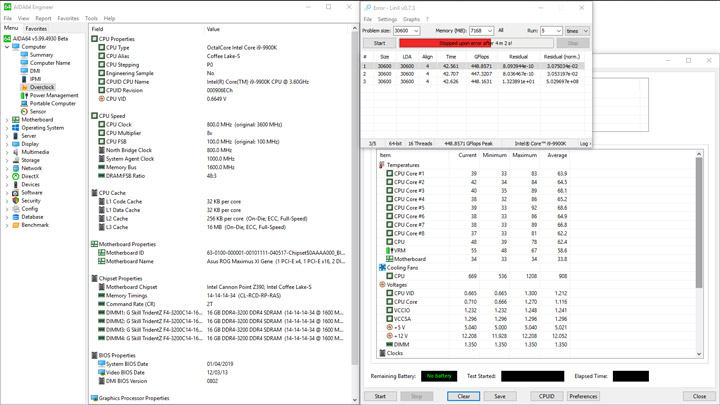720x405 pixels.
Task: Click the sensor list vertical scrollbar
Action: tap(699, 254)
